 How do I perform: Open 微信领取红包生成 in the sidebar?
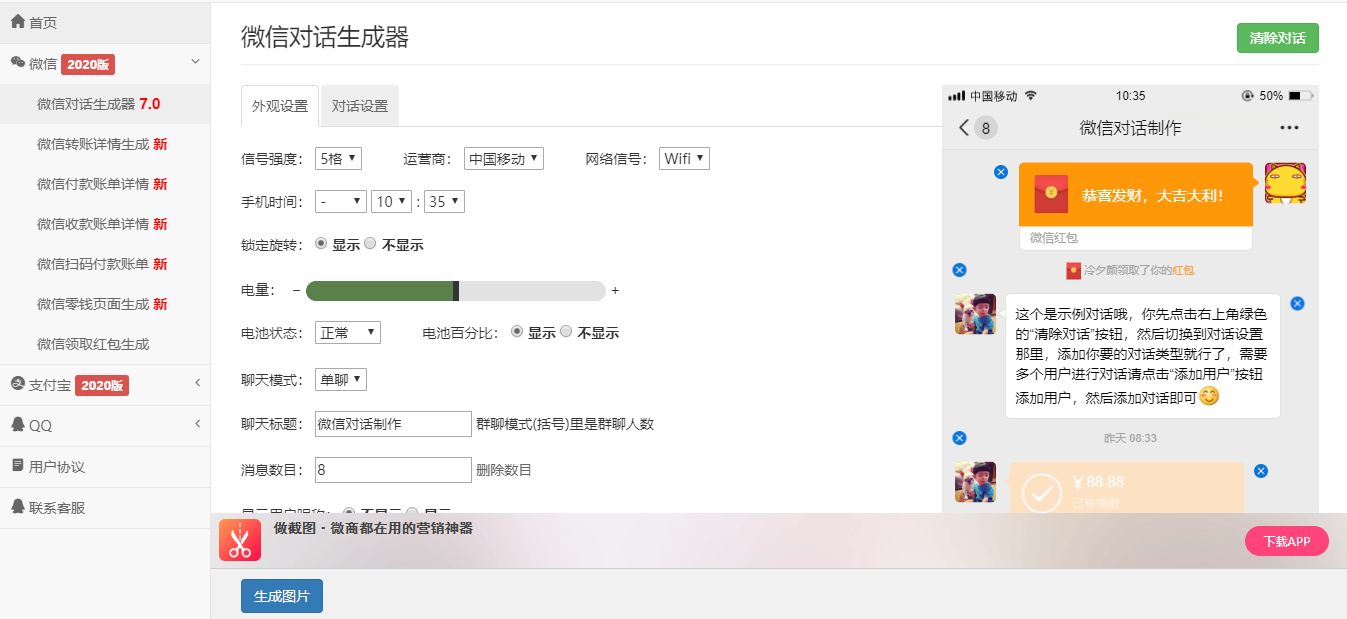click(x=105, y=344)
